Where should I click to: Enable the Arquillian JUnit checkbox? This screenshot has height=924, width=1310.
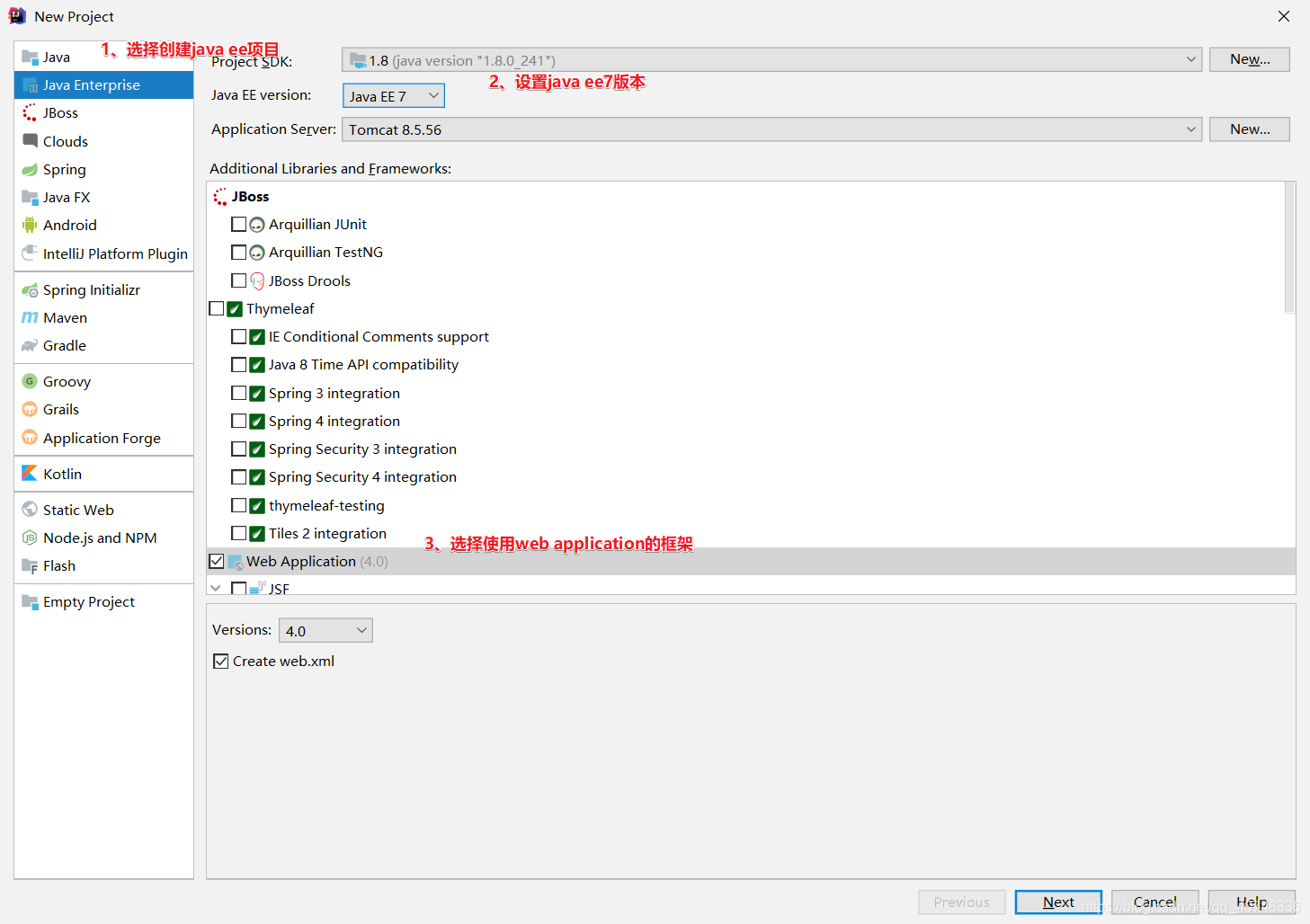click(x=238, y=224)
